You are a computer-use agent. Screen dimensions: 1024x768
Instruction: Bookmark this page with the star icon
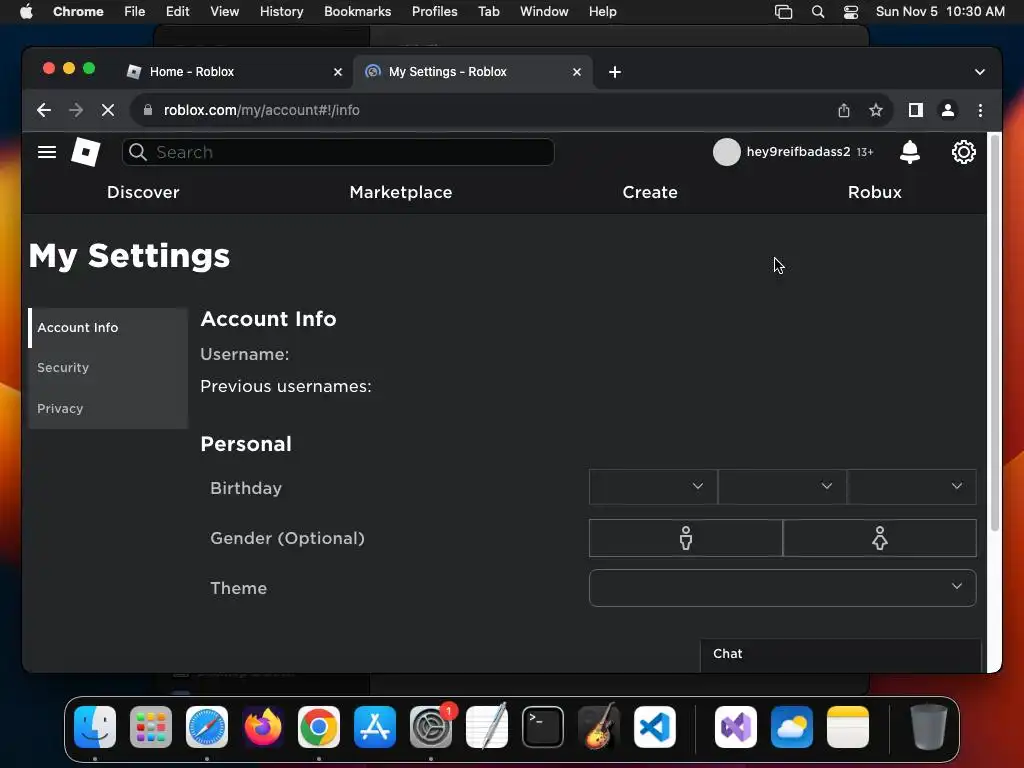coord(876,110)
